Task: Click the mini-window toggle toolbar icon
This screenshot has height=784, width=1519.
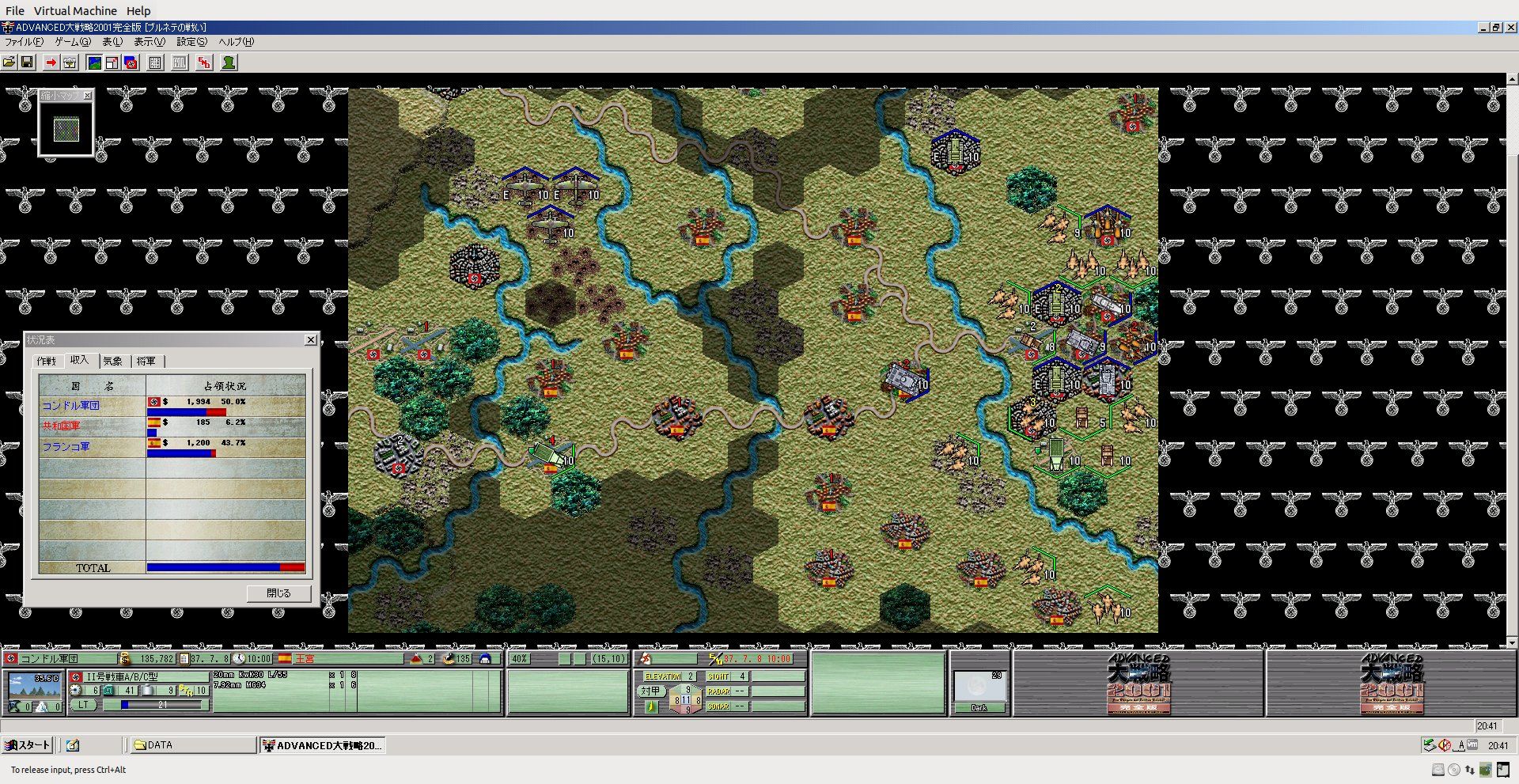Action: point(112,62)
